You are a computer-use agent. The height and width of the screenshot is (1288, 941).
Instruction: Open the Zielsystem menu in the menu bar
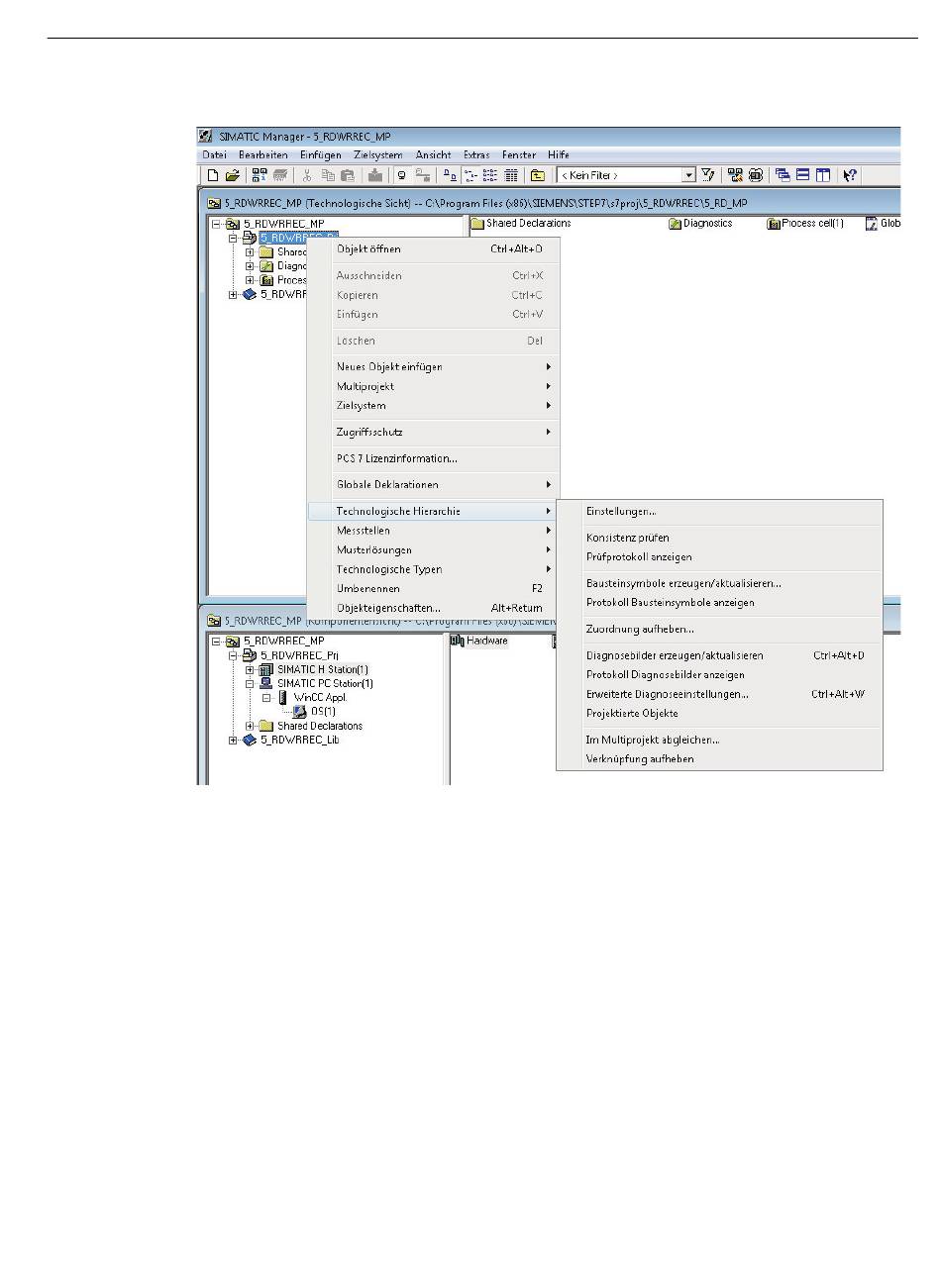pos(378,155)
